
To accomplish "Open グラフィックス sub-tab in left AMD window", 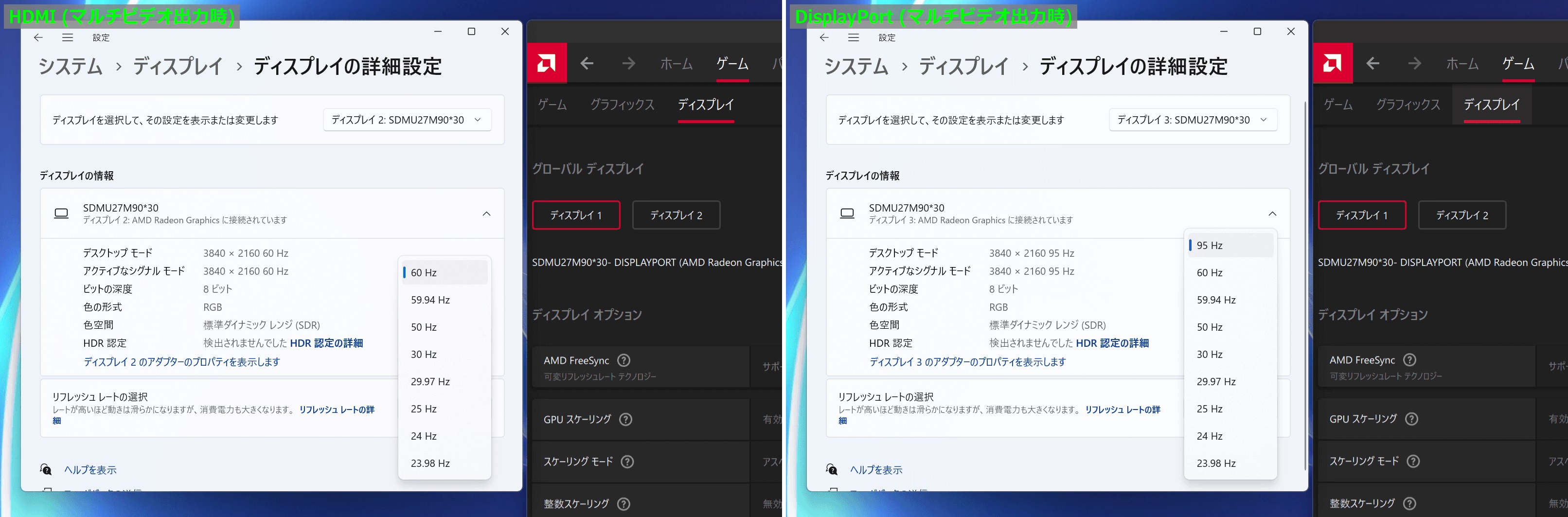I will tap(622, 105).
